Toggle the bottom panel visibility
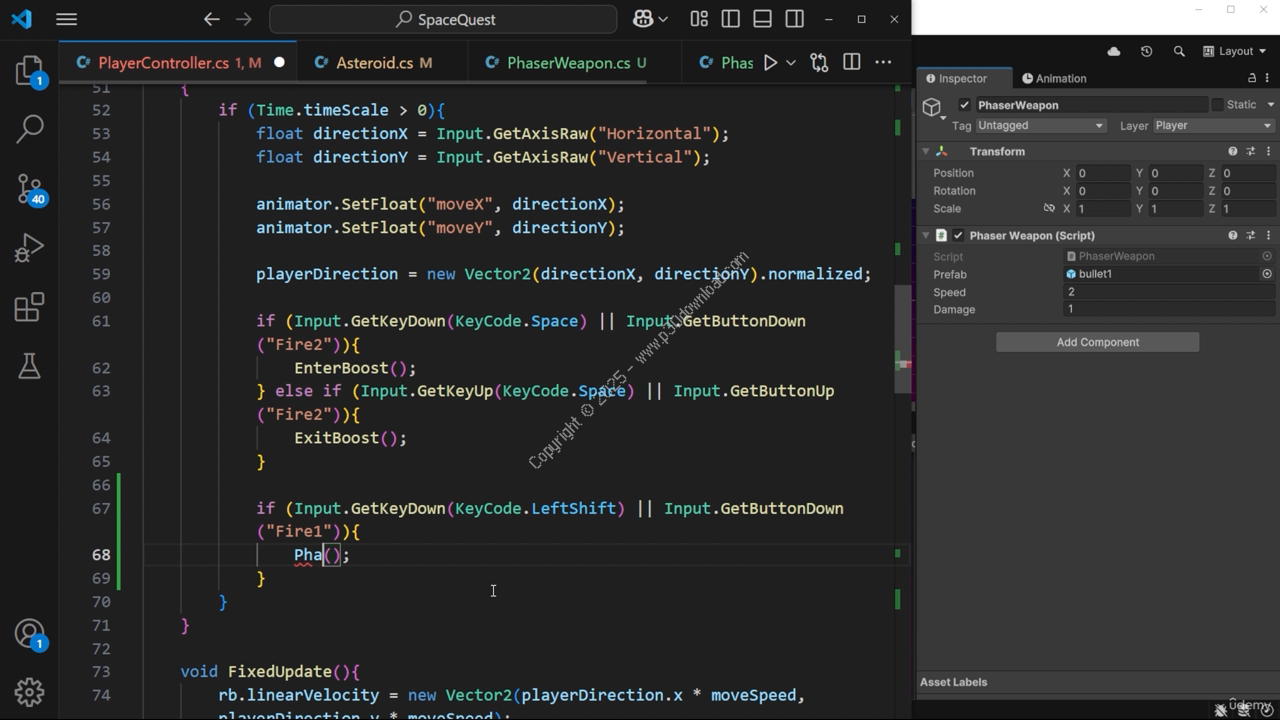Image resolution: width=1280 pixels, height=720 pixels. [763, 19]
